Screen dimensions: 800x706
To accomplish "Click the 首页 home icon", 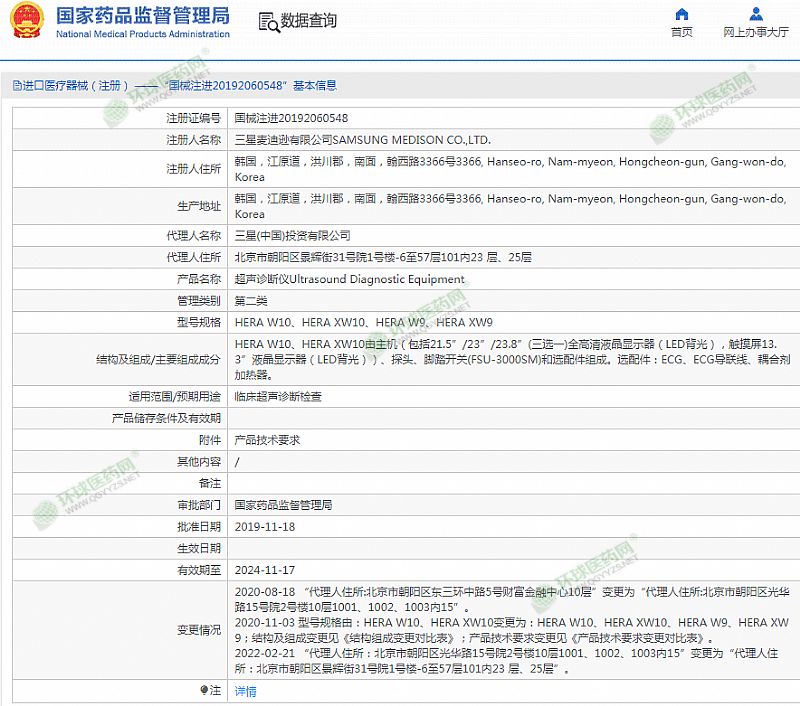I will [x=682, y=14].
